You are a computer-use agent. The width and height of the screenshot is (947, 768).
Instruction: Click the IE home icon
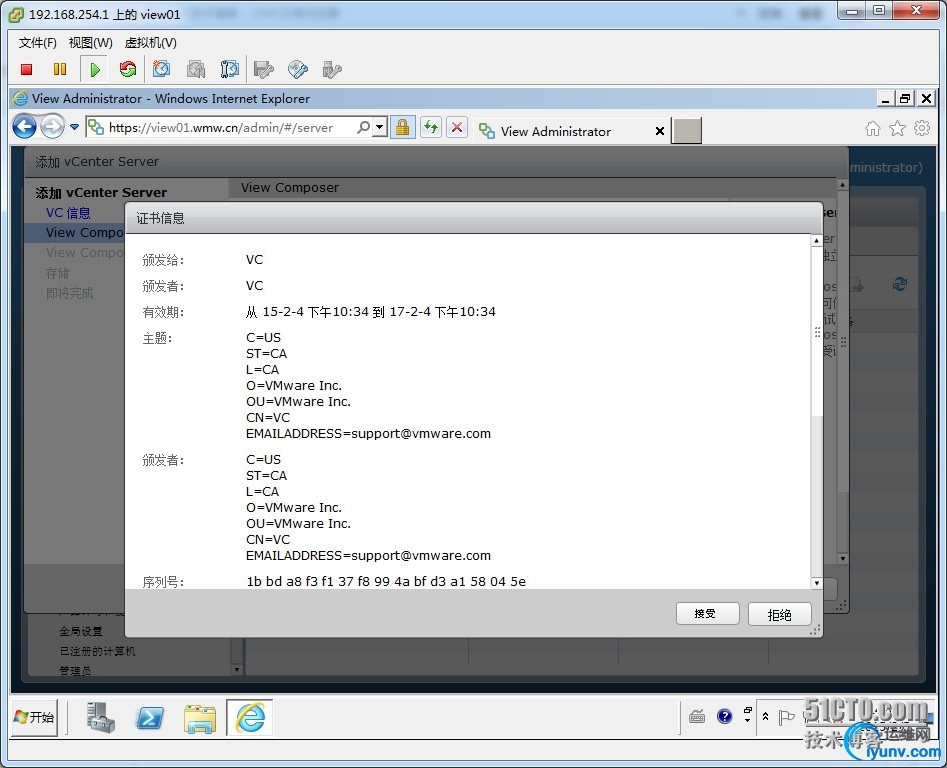point(873,128)
